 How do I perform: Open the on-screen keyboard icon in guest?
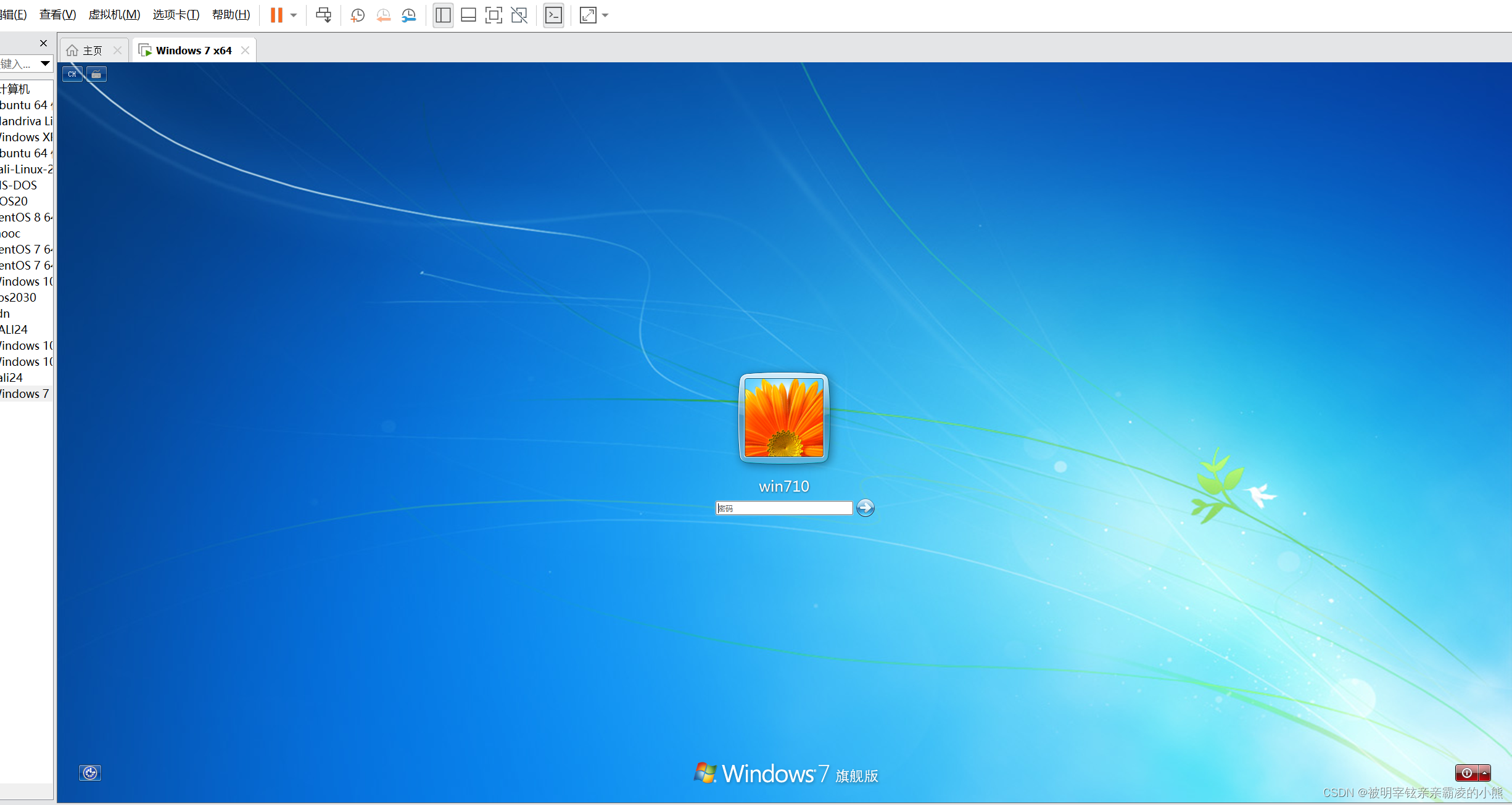(96, 74)
